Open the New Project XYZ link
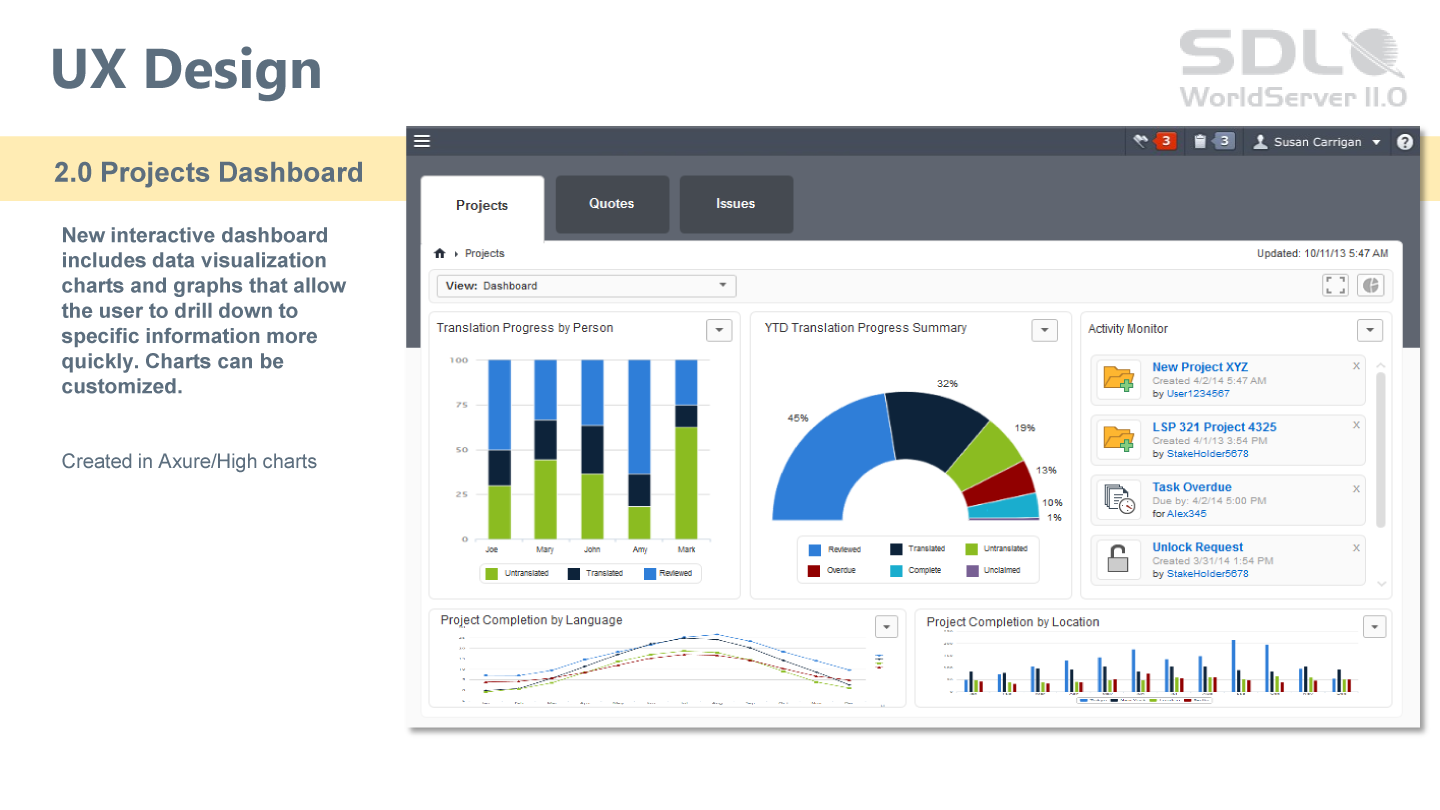 (x=1199, y=367)
